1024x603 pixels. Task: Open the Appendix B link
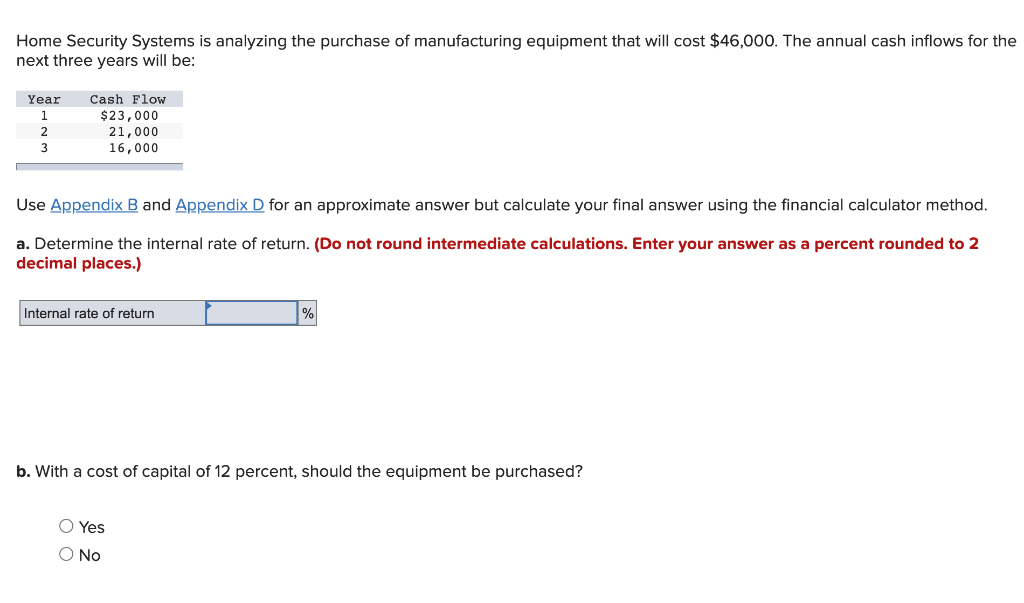click(x=94, y=205)
